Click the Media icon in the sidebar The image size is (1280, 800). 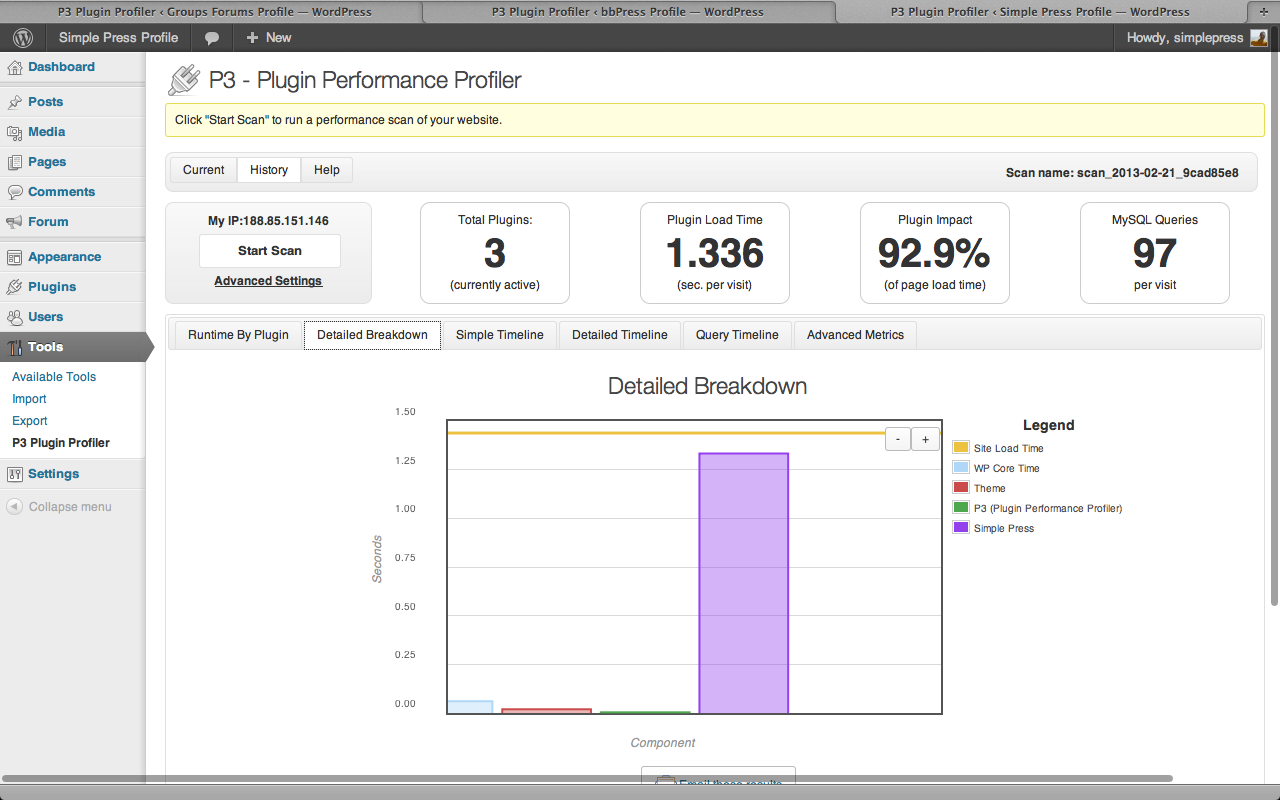pos(15,132)
